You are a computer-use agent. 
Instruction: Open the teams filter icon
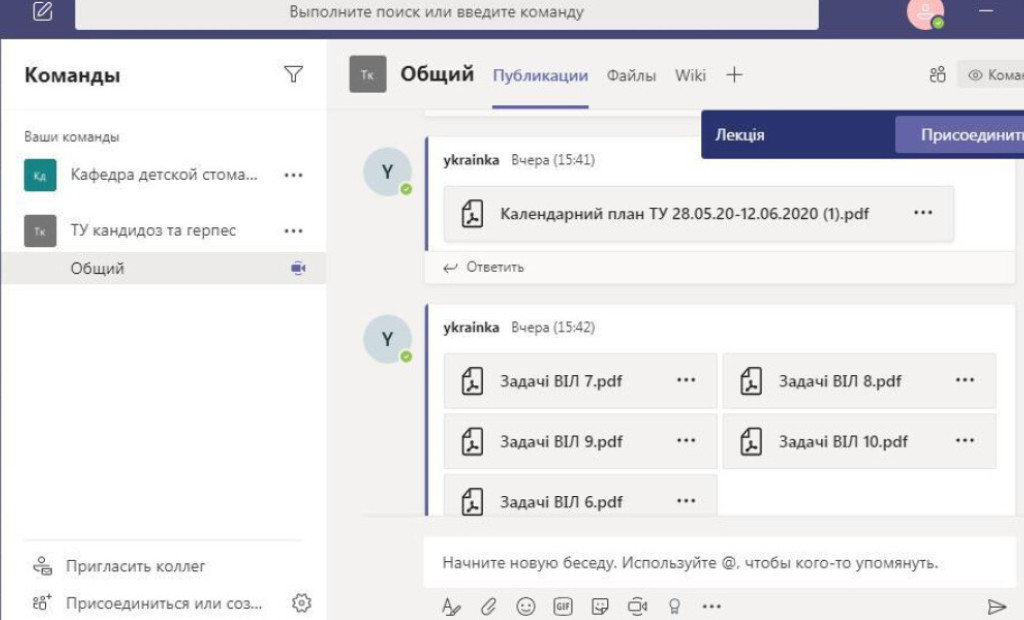[x=292, y=75]
